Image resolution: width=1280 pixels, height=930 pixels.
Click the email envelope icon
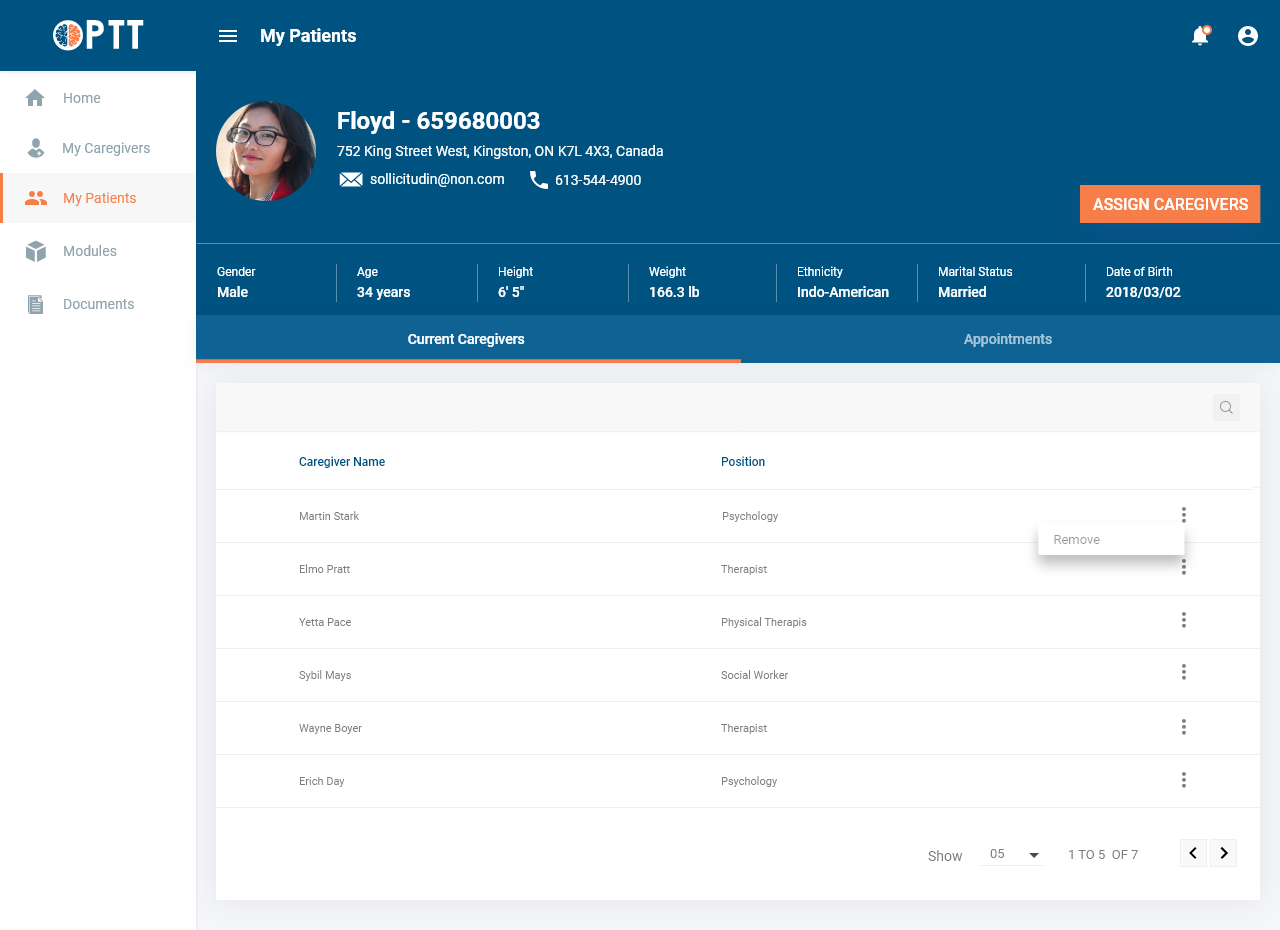(x=351, y=180)
